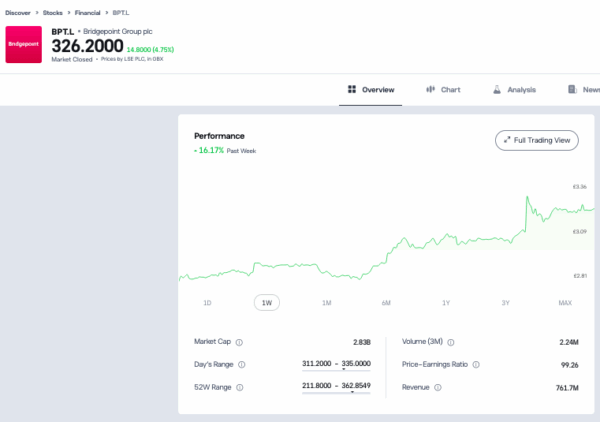
Task: Switch chart to 6M range
Action: [386, 303]
